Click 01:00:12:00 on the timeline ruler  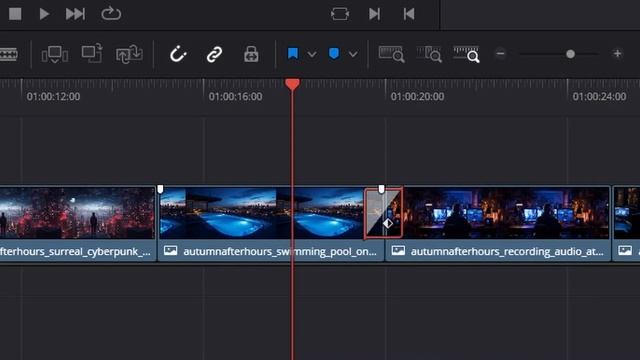pyautogui.click(x=53, y=97)
